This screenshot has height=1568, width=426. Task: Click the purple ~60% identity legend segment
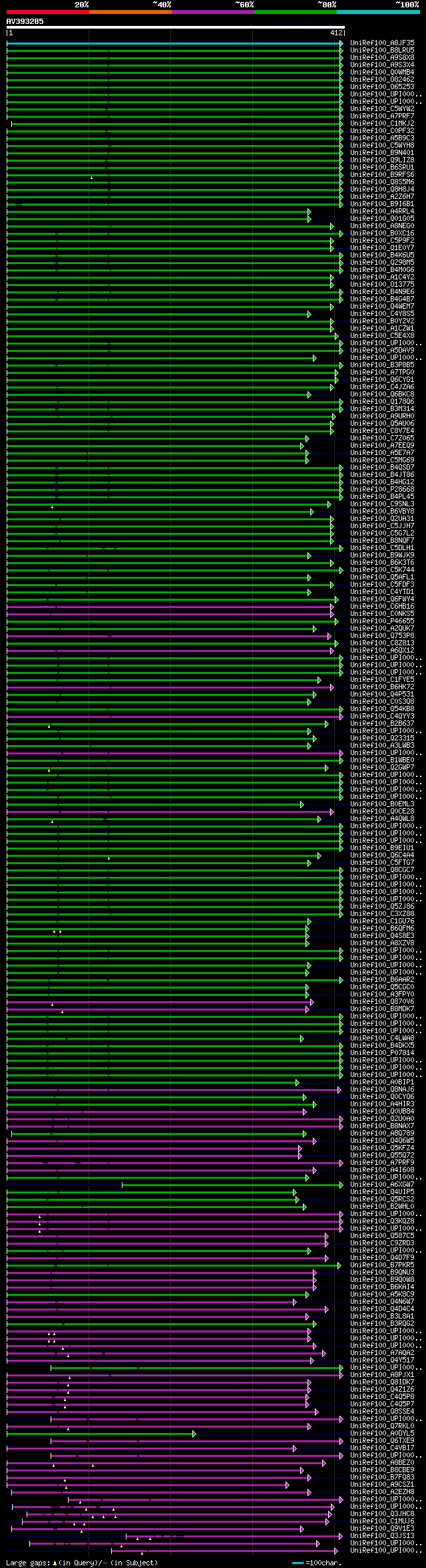[213, 11]
